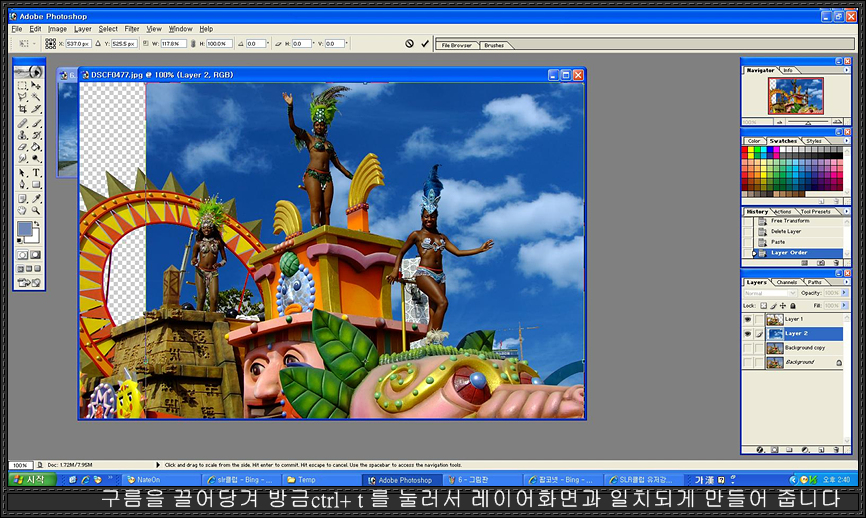The image size is (866, 518).
Task: Click the foreground color swatch
Action: (25, 231)
